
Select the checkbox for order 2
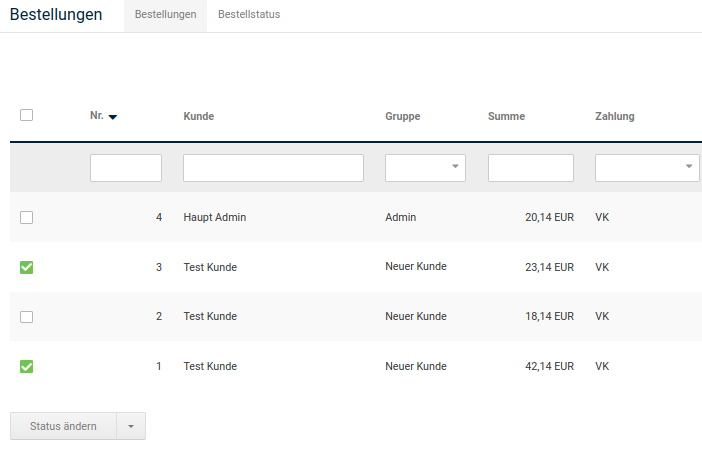[x=27, y=317]
